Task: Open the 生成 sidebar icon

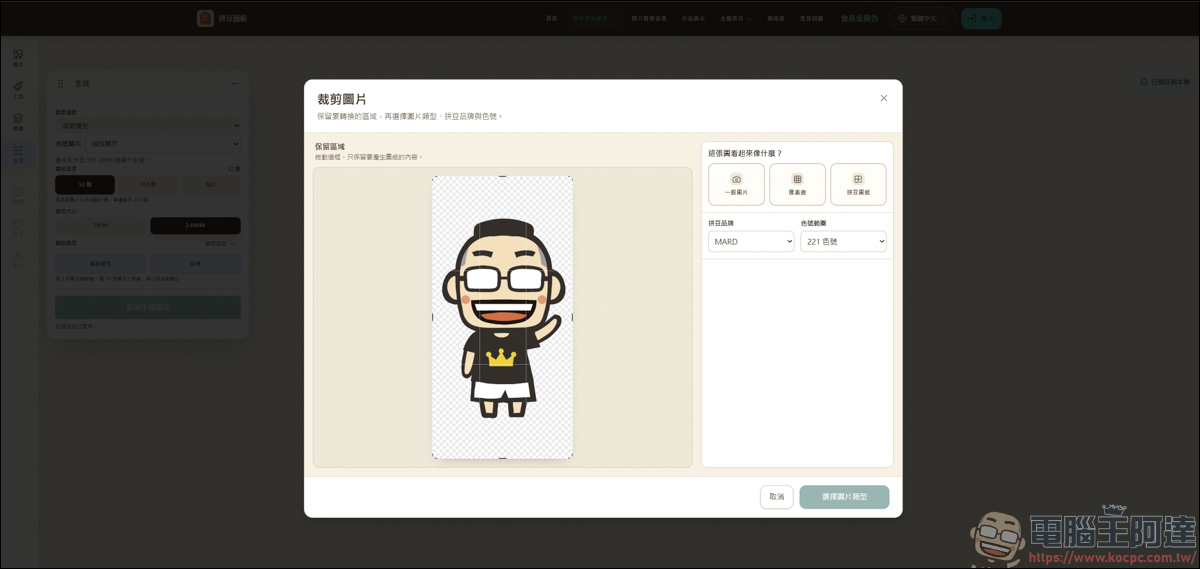Action: [x=18, y=154]
